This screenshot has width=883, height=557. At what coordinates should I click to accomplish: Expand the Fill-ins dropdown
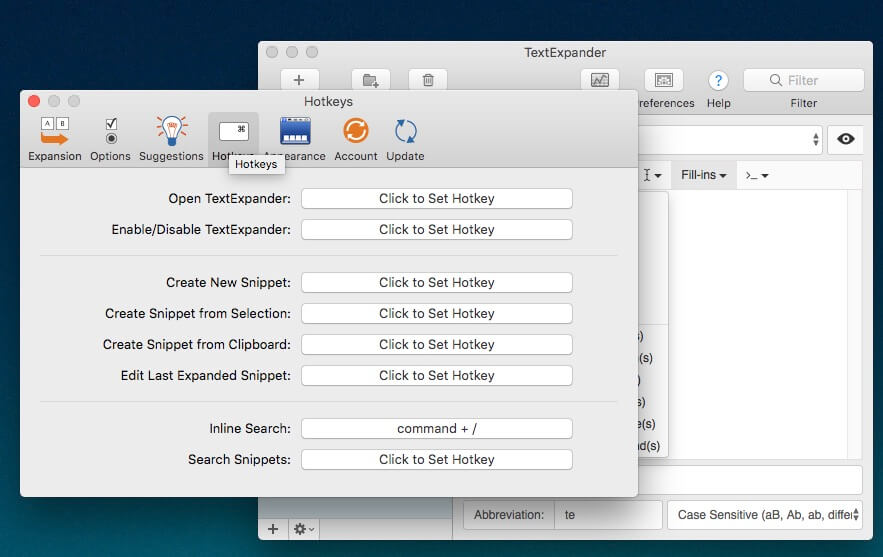pos(703,175)
